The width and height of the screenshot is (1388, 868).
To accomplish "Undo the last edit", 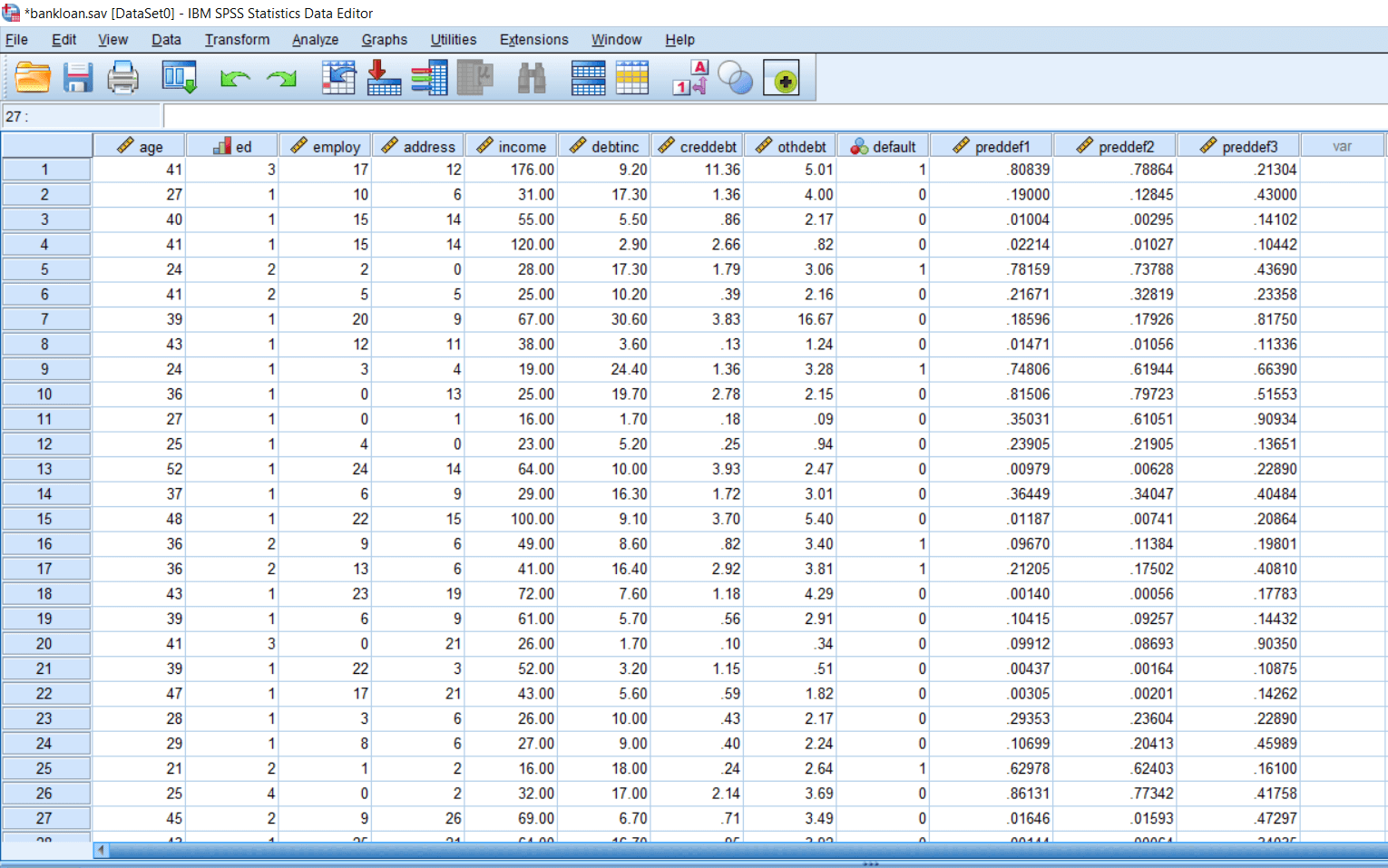I will pos(234,77).
